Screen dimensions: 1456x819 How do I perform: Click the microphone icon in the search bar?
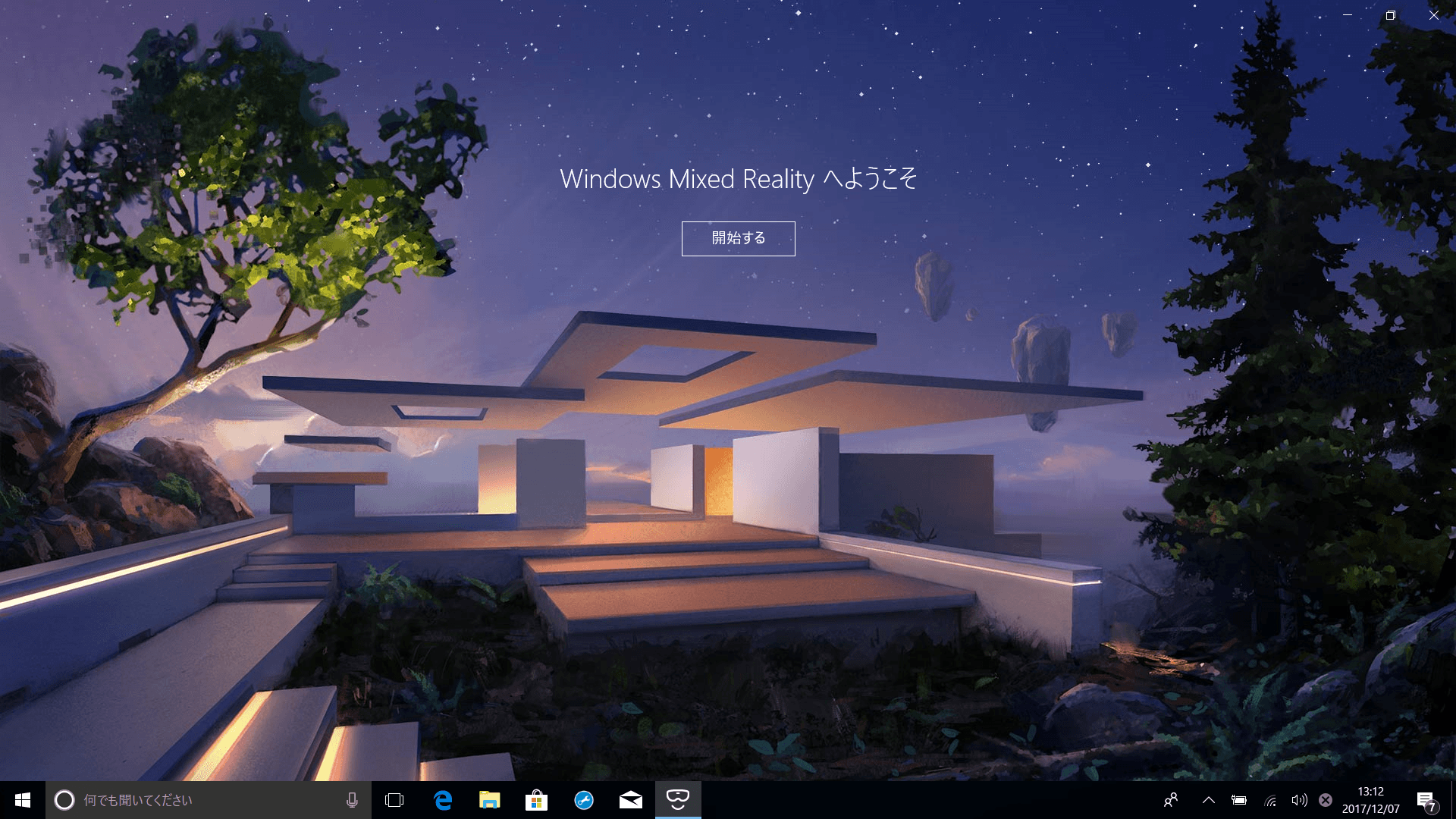(350, 799)
